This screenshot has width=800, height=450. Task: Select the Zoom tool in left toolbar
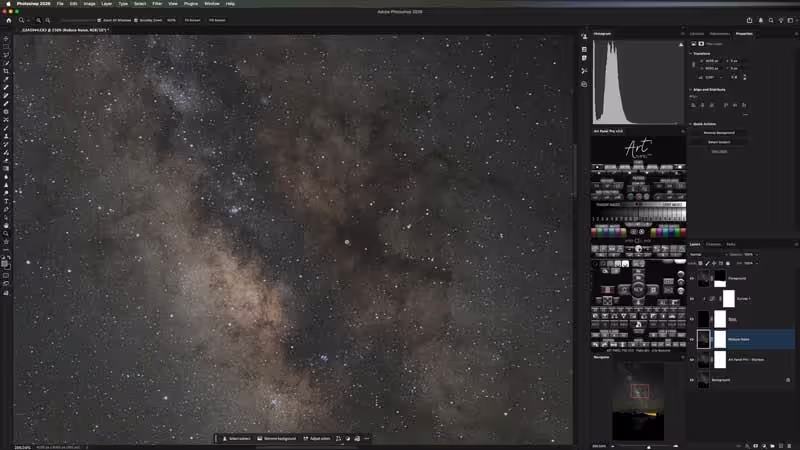pyautogui.click(x=6, y=234)
